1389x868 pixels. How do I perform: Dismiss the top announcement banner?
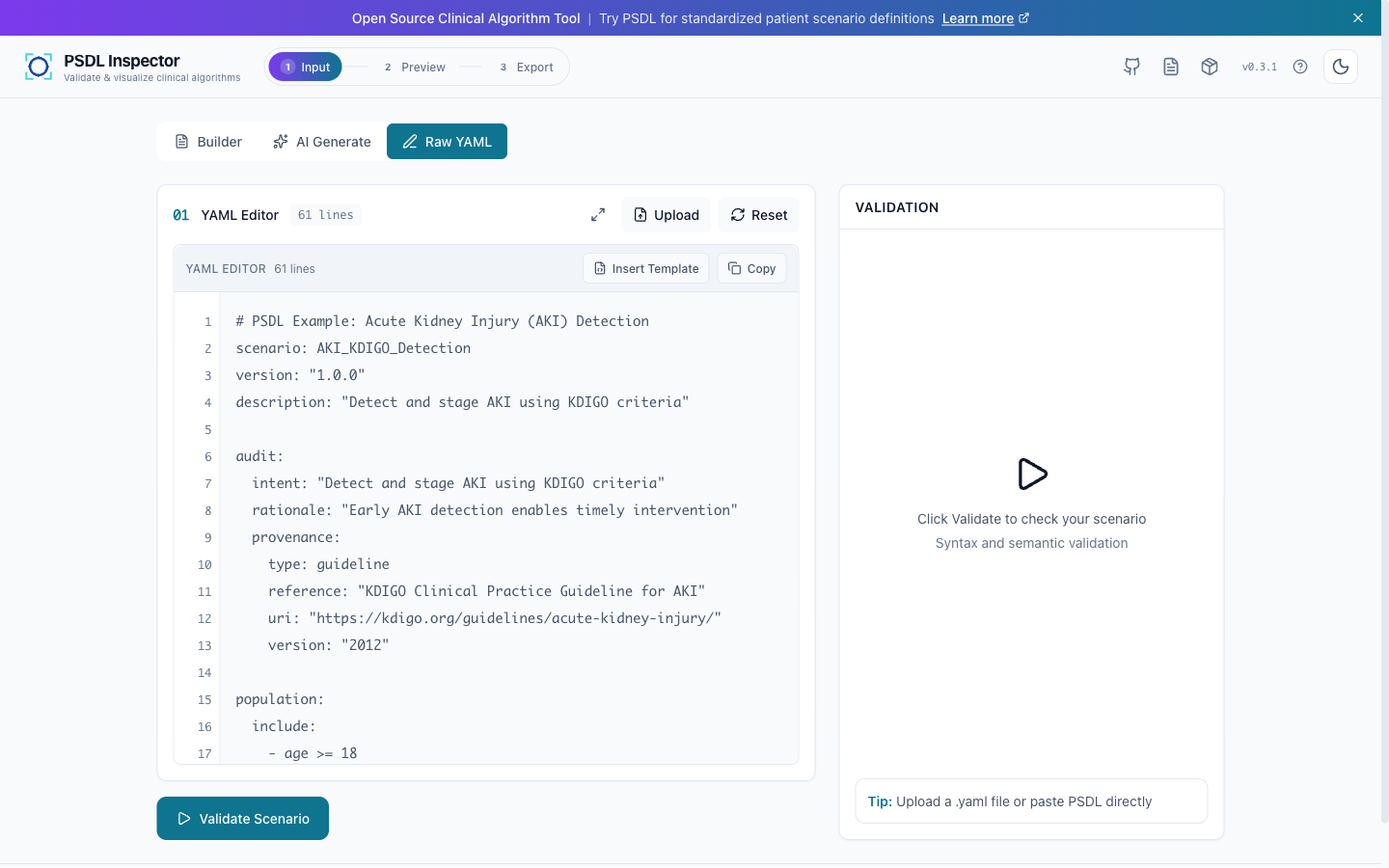(1357, 18)
